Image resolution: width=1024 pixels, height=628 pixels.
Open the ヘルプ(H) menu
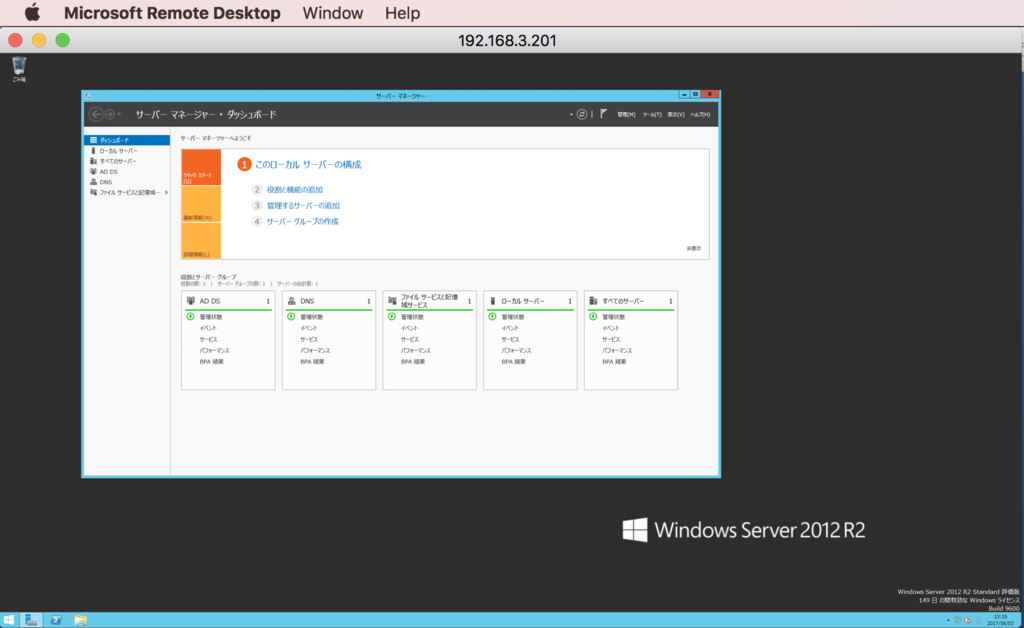pos(700,115)
